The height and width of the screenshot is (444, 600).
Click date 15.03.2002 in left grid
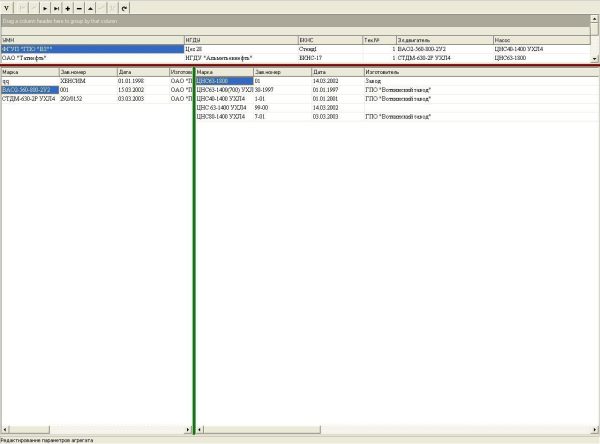tap(143, 90)
